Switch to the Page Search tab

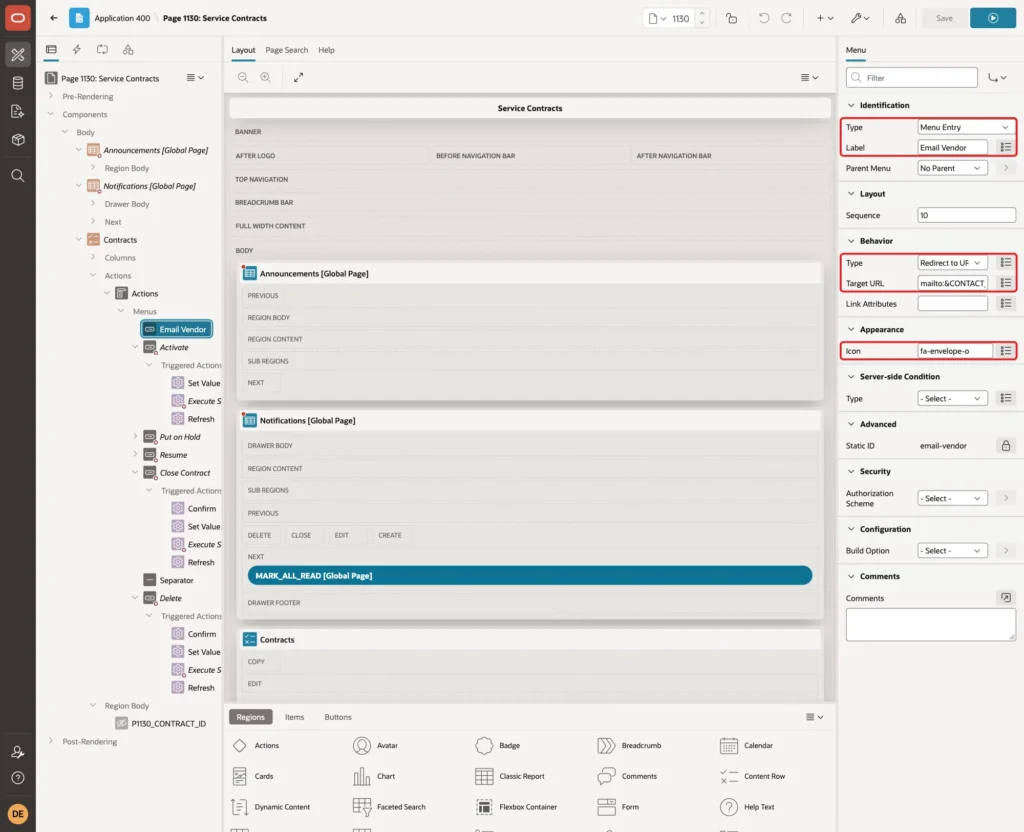tap(286, 50)
